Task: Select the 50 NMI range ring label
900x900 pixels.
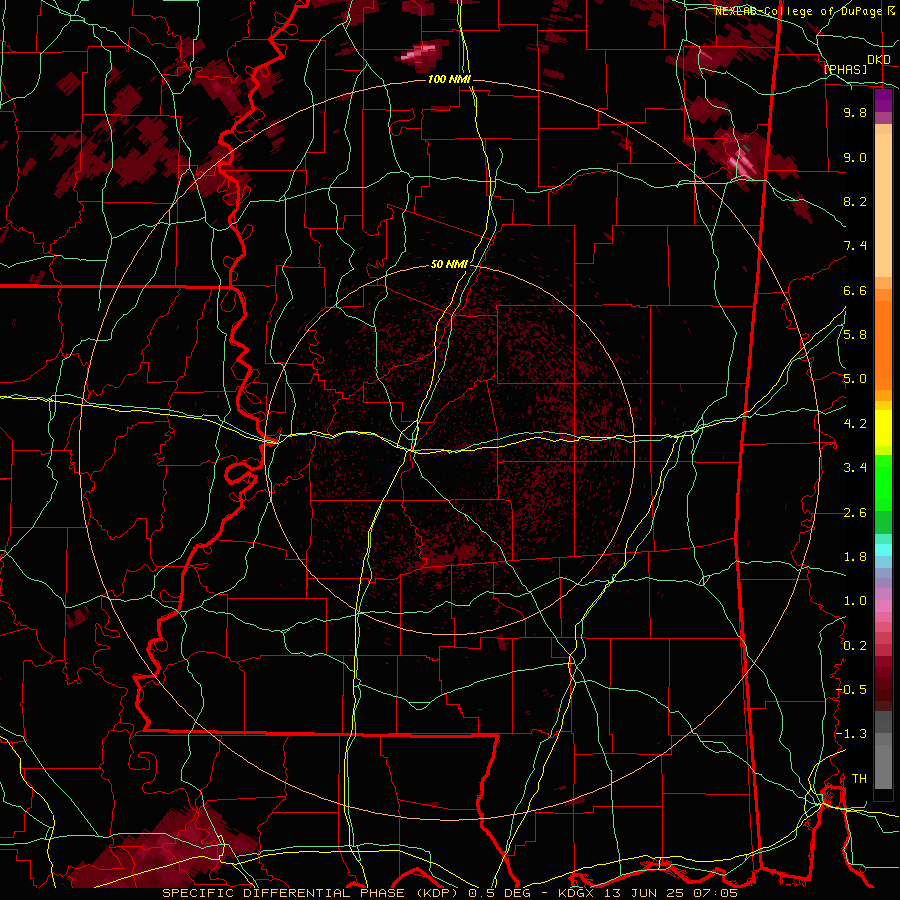Action: click(x=449, y=264)
